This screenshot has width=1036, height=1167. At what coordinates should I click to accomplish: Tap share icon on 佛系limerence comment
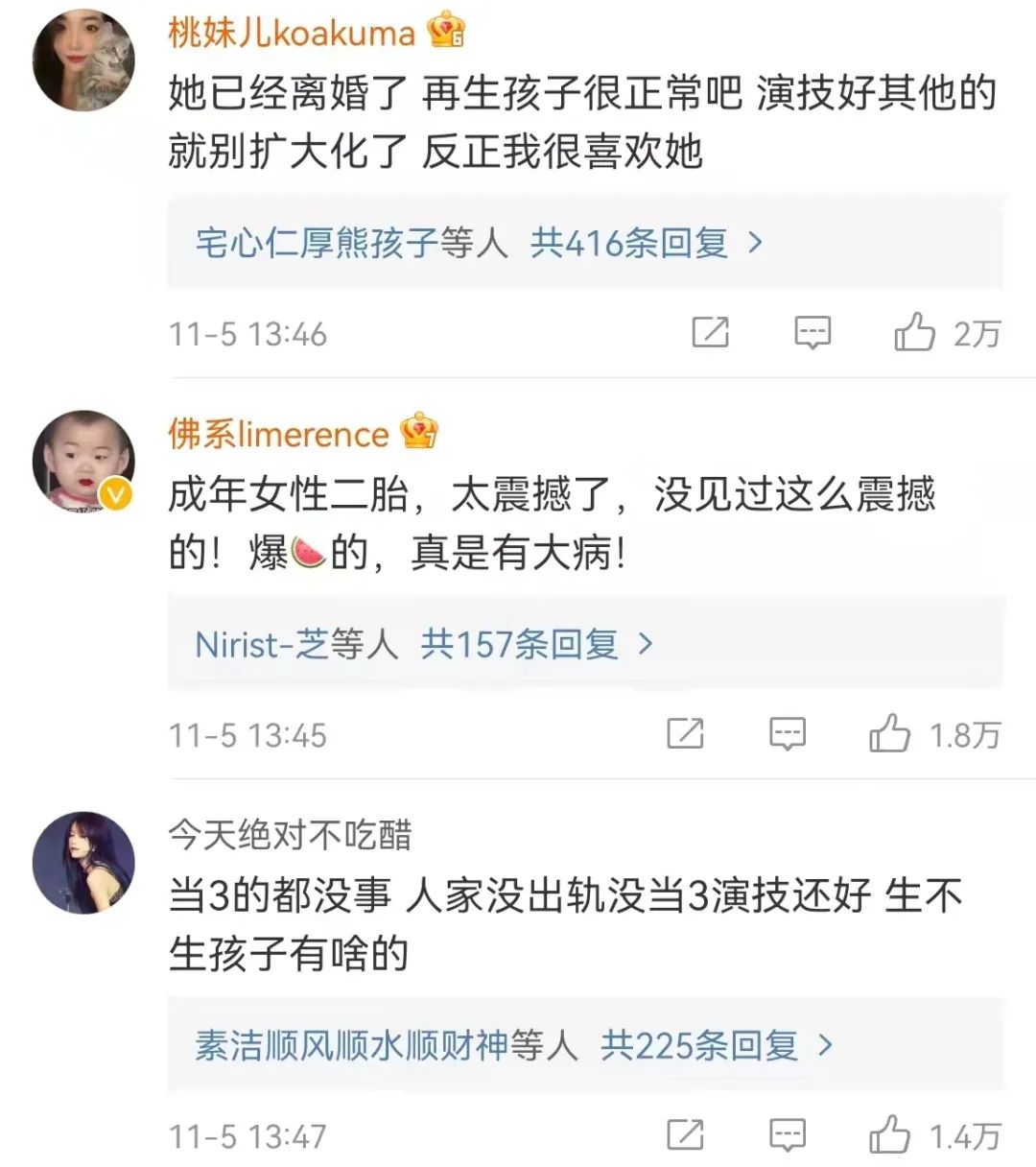685,734
